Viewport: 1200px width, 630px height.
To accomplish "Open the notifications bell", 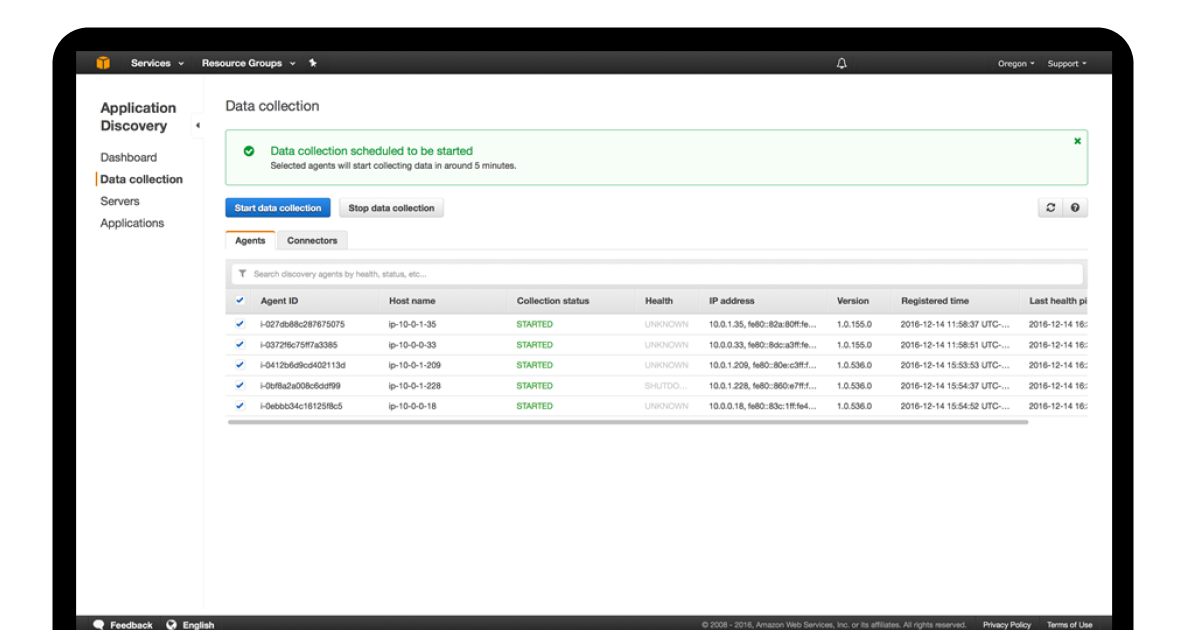I will [840, 62].
